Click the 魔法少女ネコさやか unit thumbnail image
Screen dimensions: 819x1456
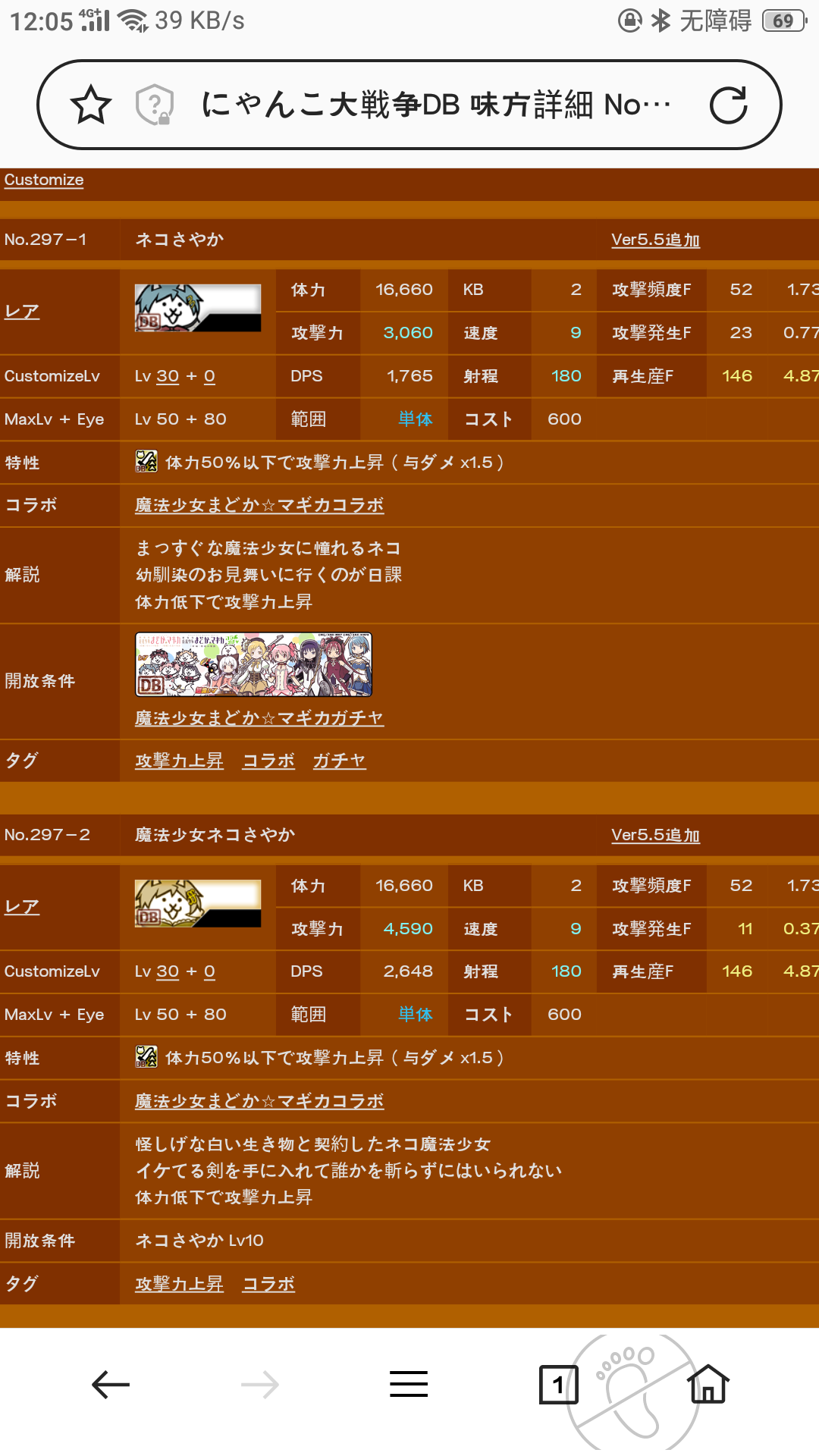coord(198,903)
